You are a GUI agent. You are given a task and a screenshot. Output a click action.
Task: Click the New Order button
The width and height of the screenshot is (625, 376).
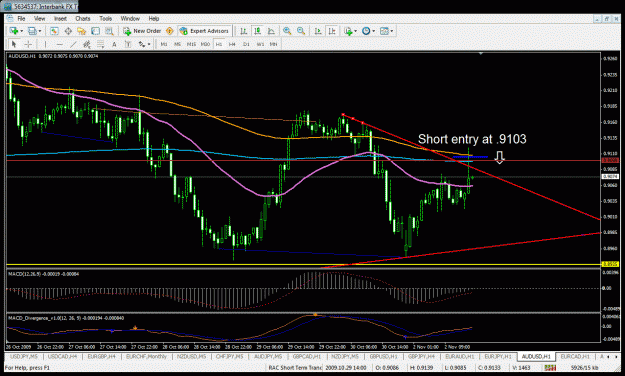coord(142,31)
